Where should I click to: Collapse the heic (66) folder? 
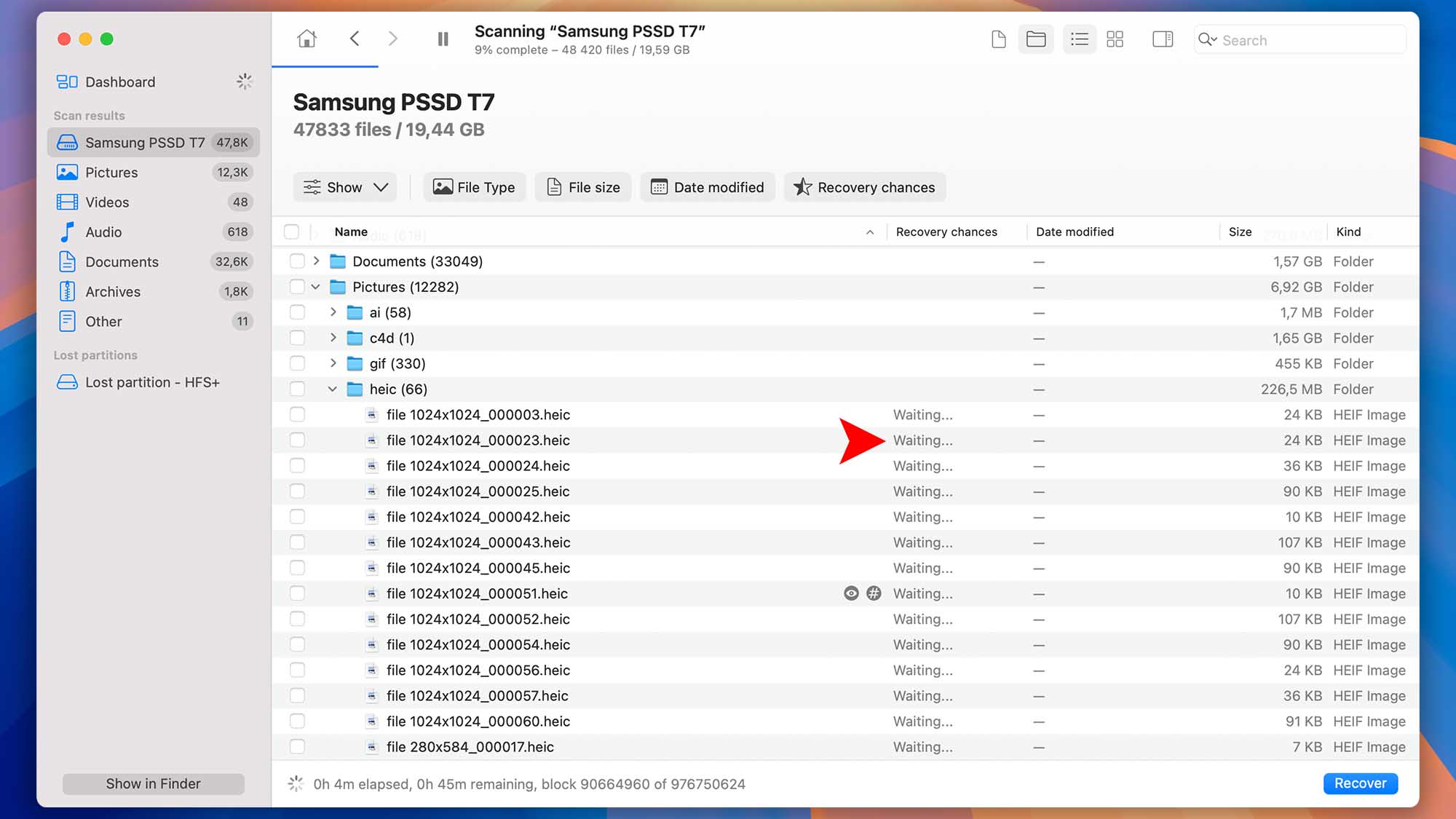click(333, 389)
